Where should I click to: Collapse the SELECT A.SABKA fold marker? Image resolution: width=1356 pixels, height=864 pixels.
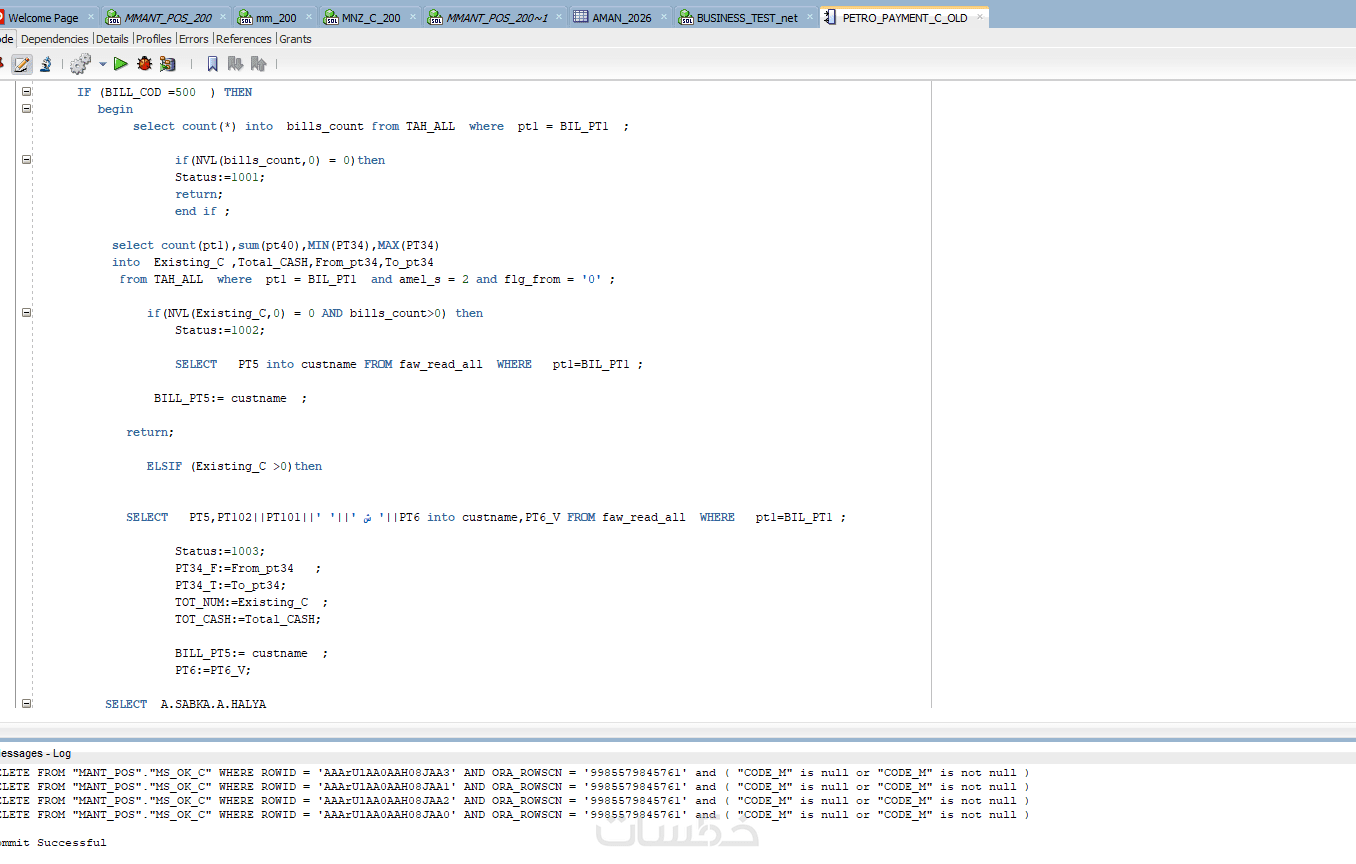click(x=26, y=703)
